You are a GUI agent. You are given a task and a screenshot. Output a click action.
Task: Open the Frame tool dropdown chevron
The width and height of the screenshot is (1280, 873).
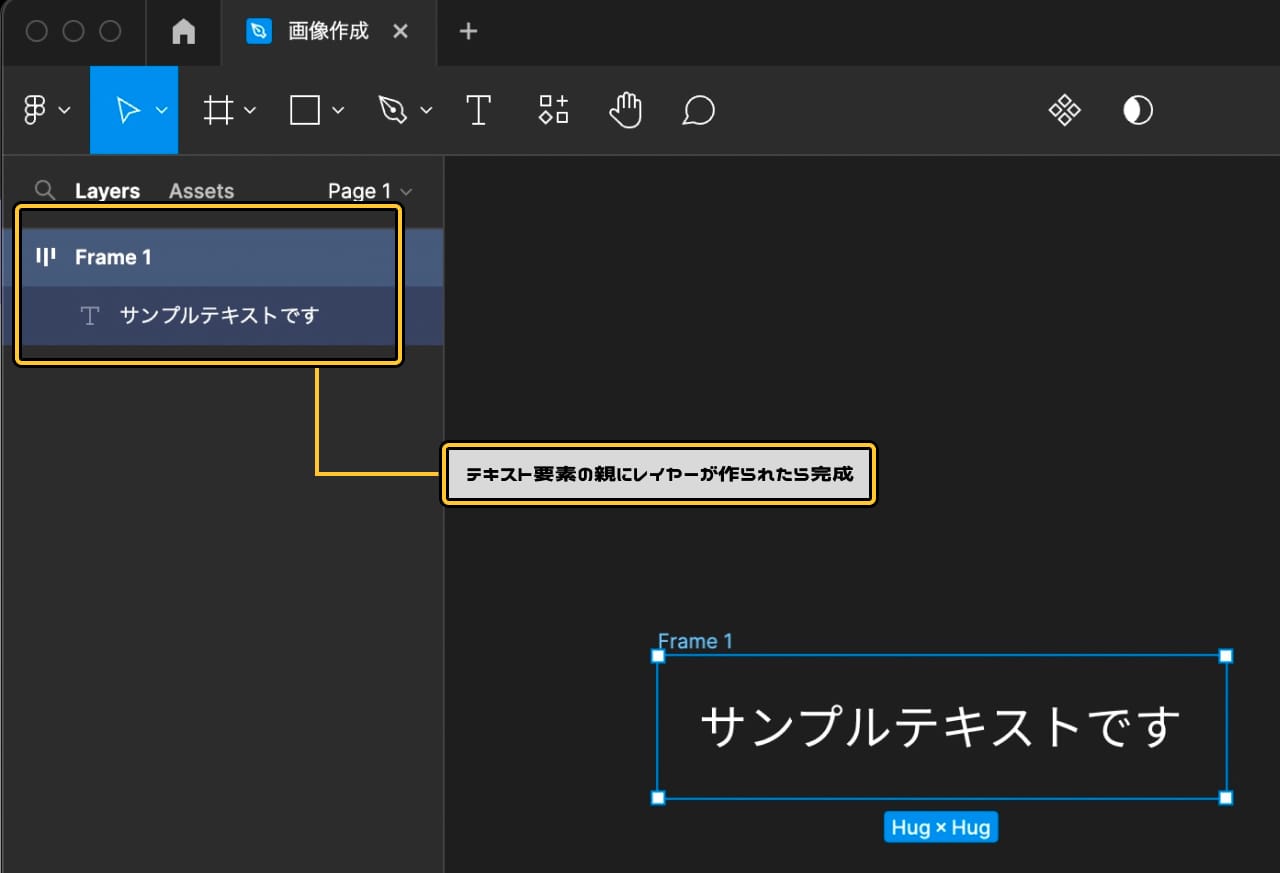[250, 110]
